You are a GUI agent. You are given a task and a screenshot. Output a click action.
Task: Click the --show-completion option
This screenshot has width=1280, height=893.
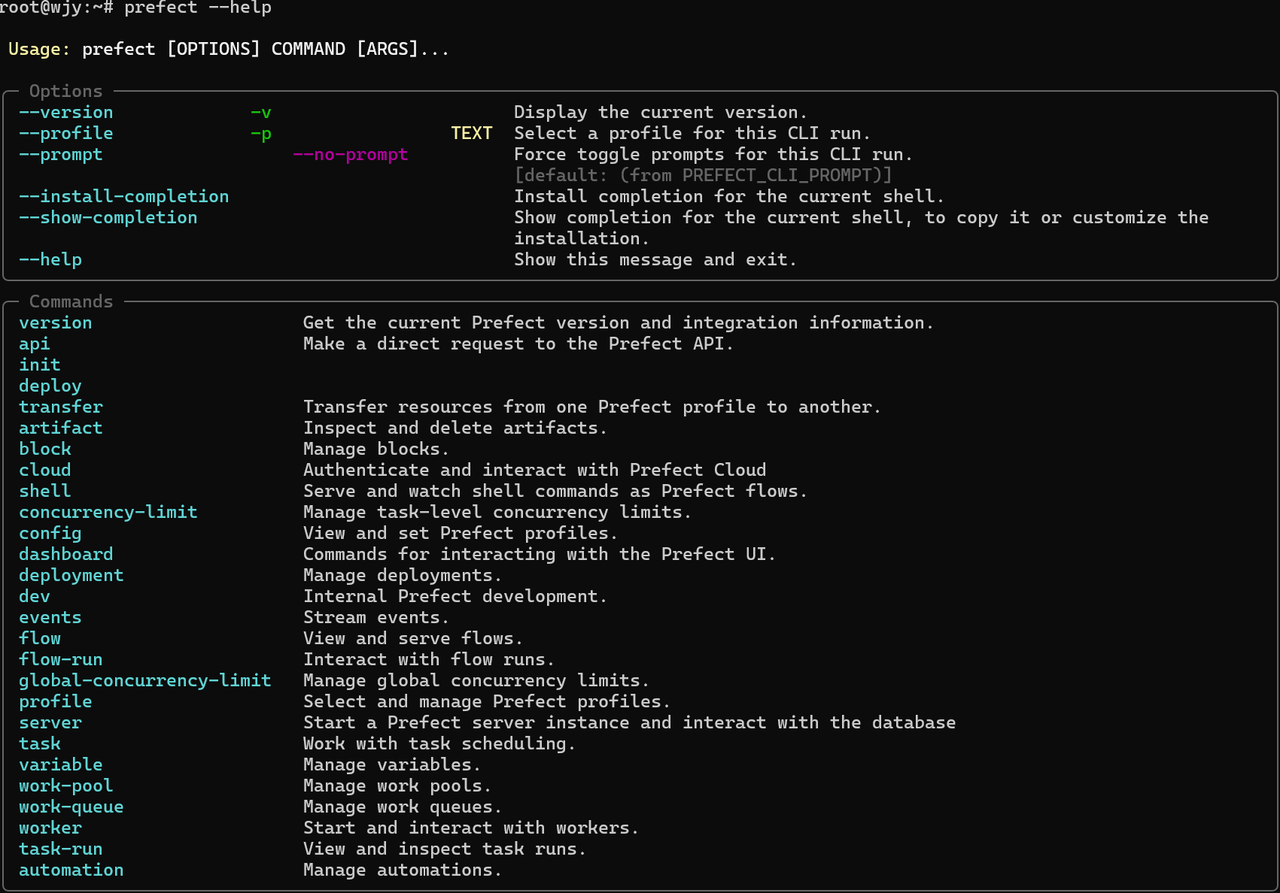(108, 217)
